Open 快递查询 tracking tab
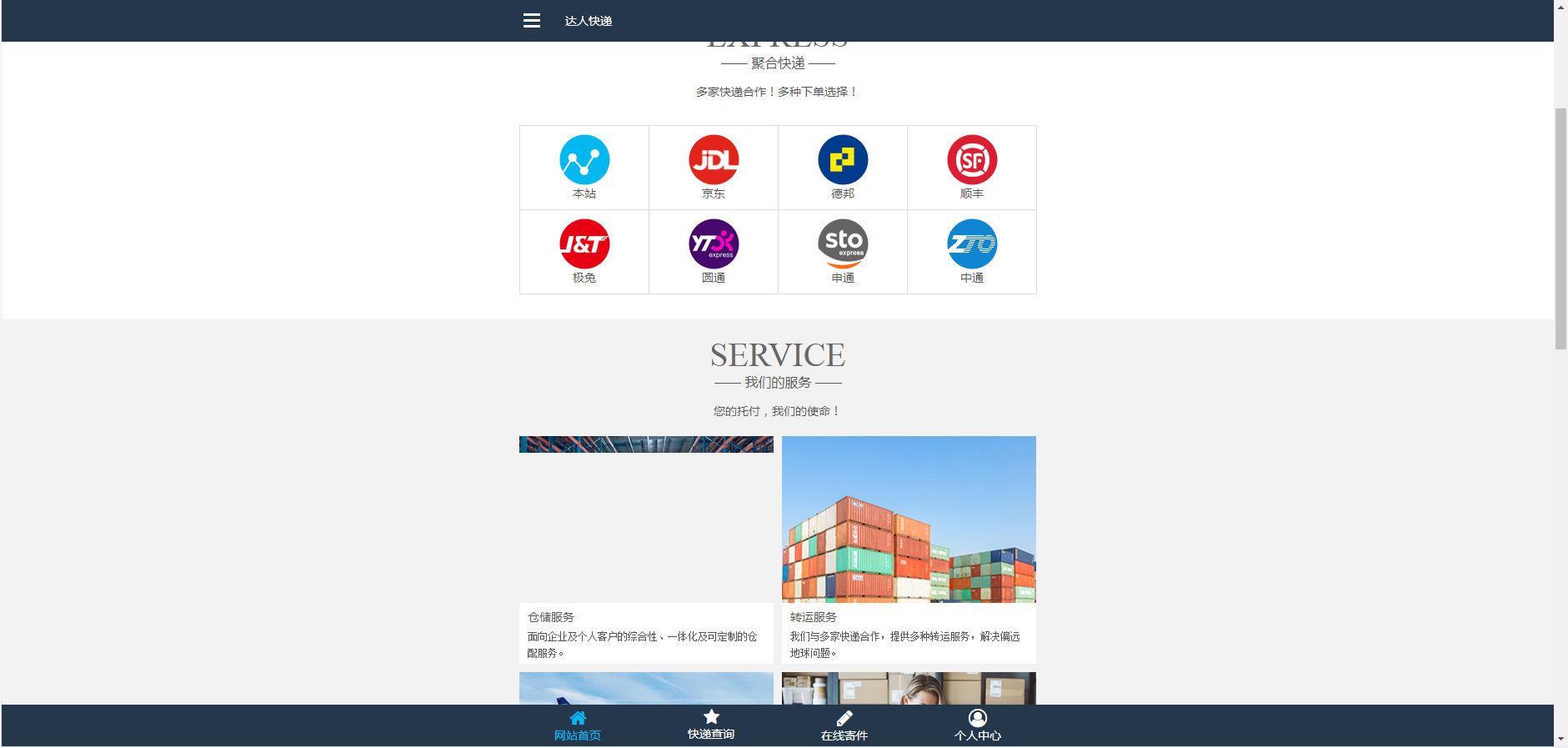1568x748 pixels. (711, 725)
